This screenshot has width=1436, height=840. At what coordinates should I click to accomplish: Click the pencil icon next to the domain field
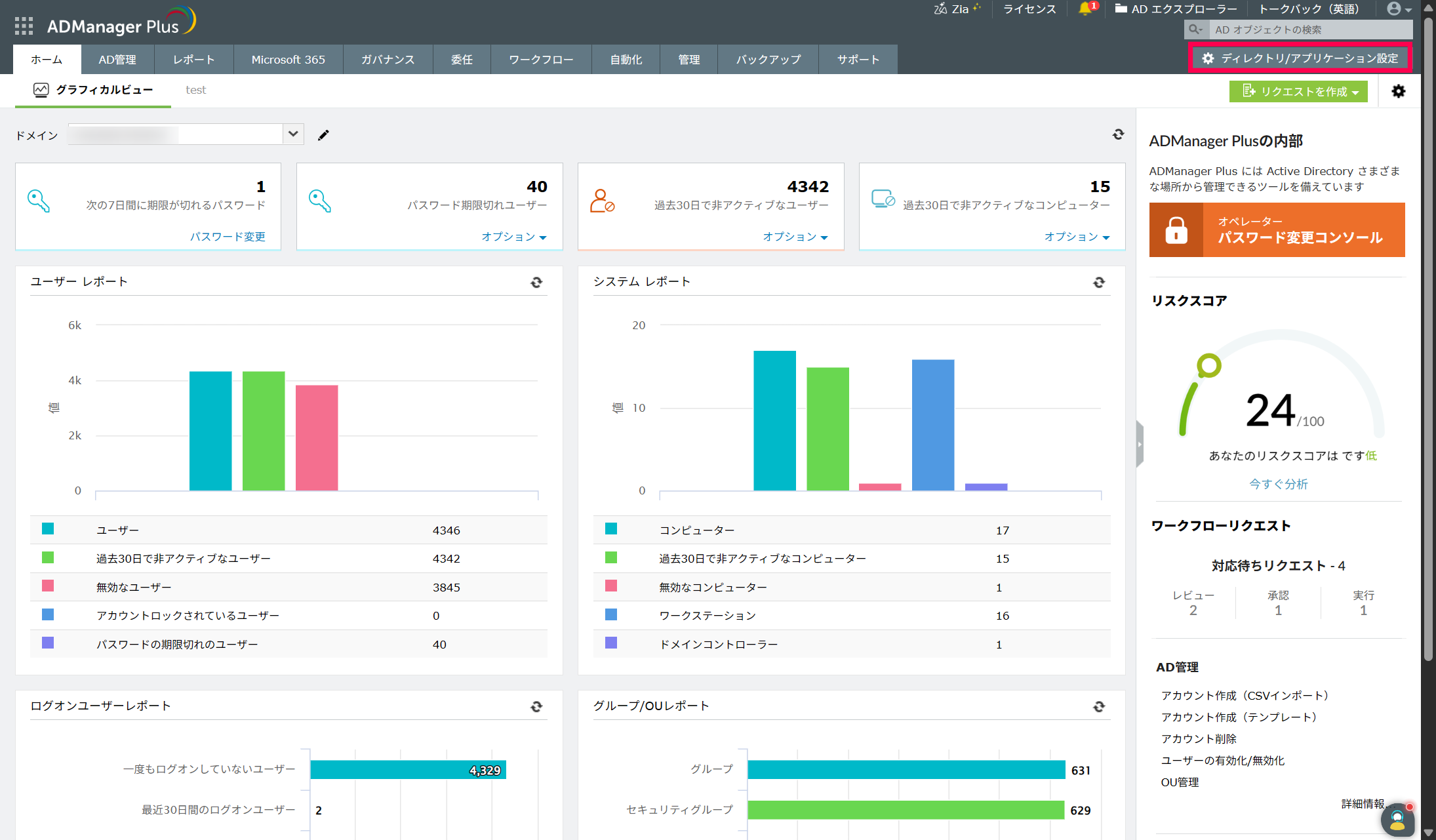tap(323, 135)
